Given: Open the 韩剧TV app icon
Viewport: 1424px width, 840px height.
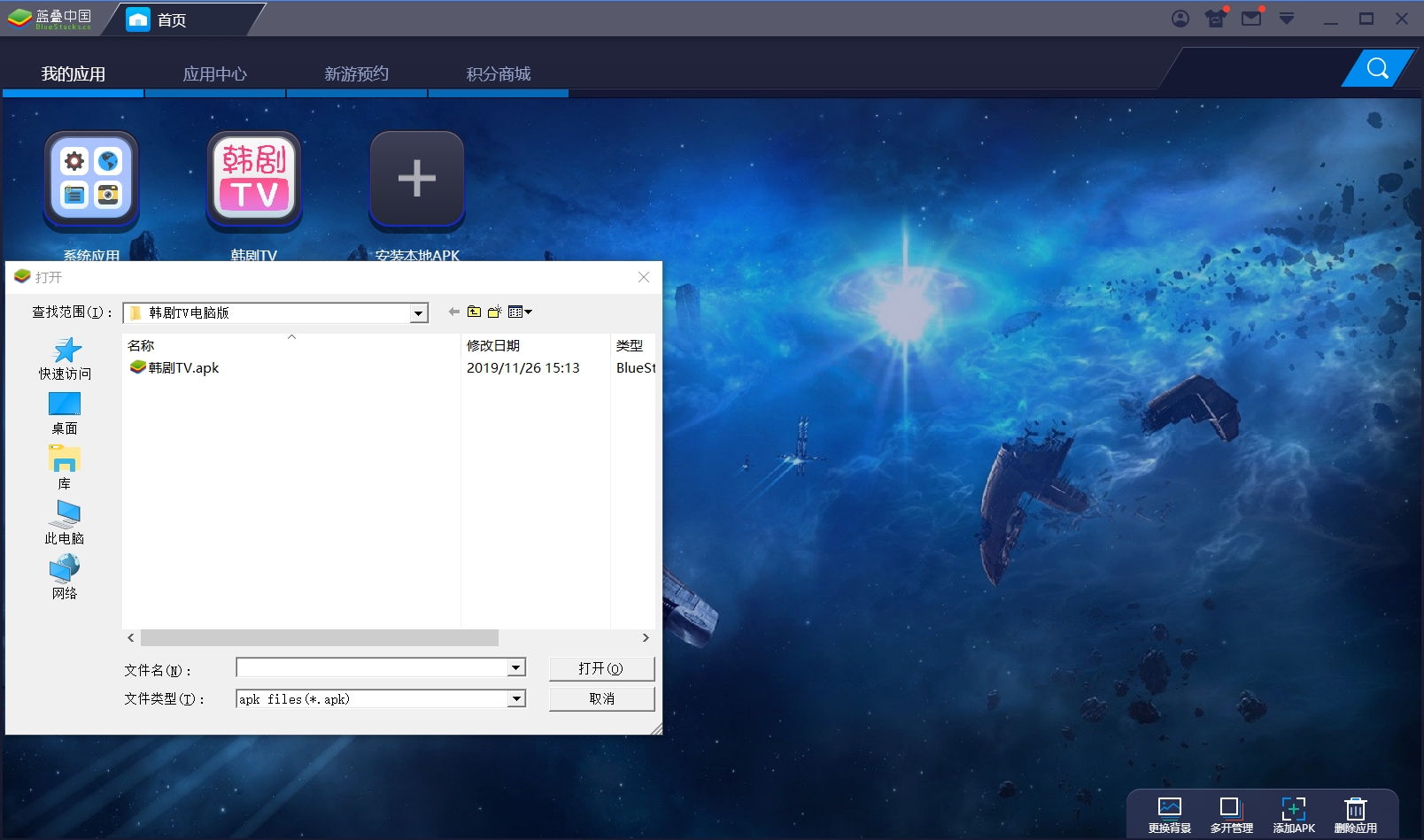Looking at the screenshot, I should pos(254,178).
